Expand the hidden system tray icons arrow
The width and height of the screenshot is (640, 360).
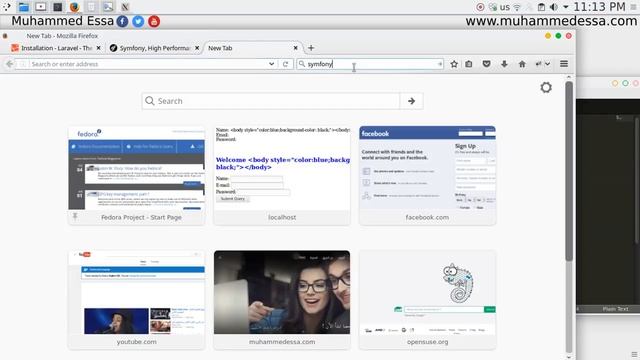point(566,7)
